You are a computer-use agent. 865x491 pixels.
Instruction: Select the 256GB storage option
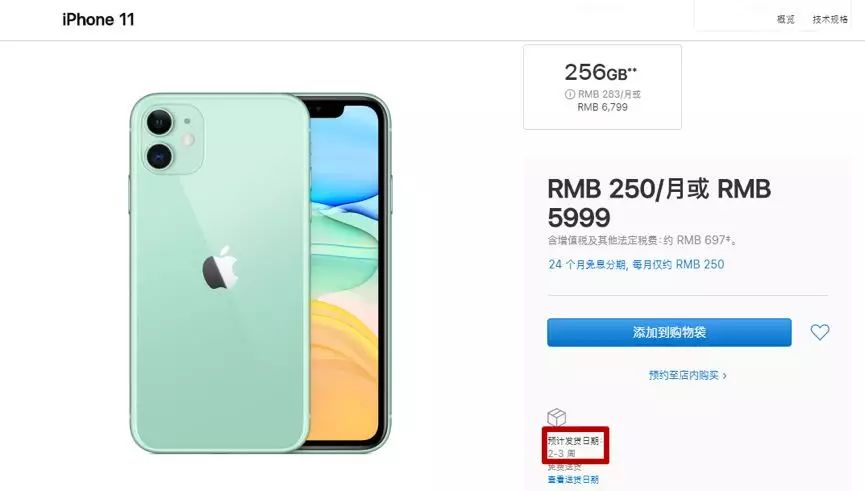tap(602, 87)
